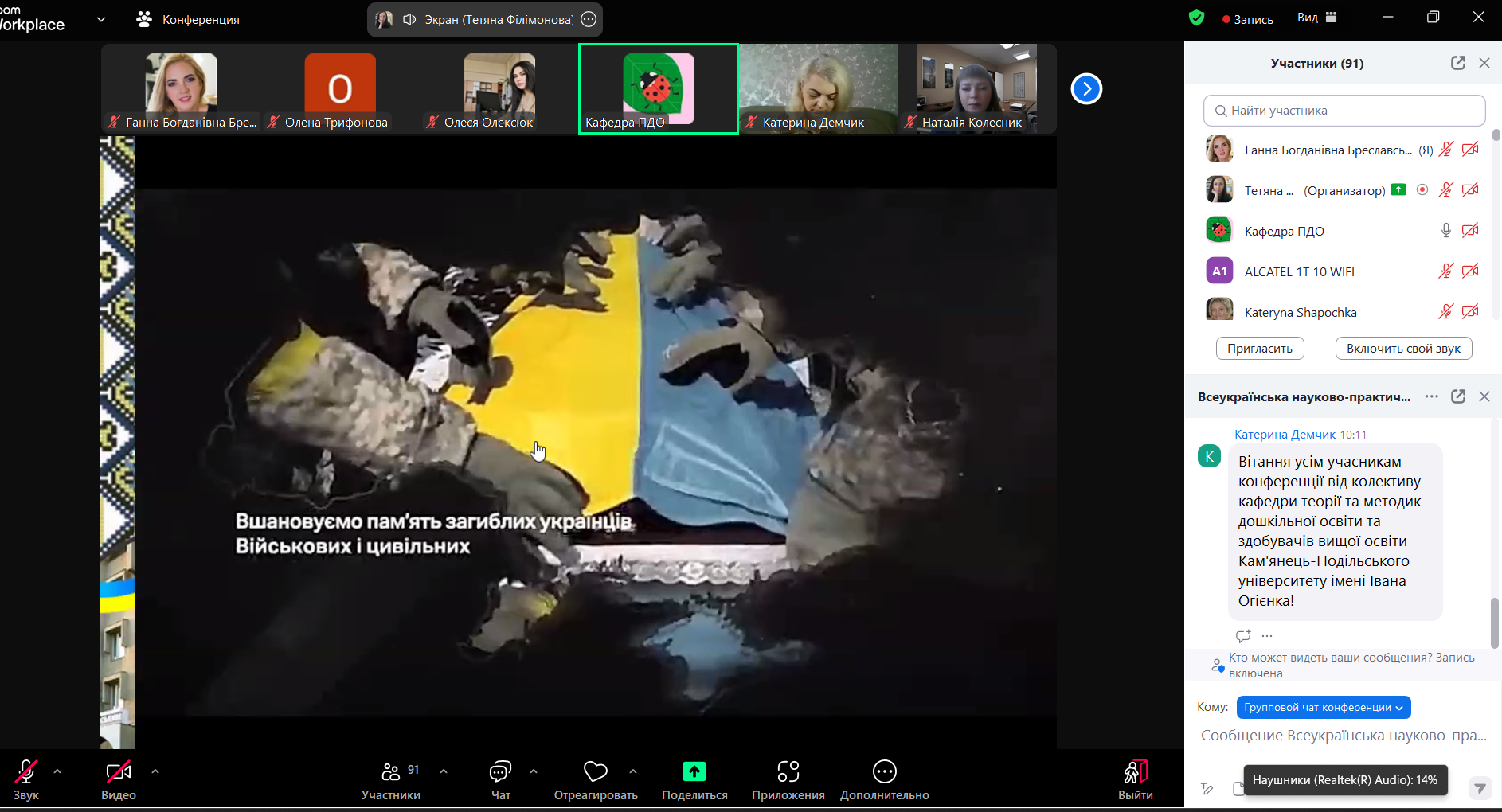Viewport: 1502px width, 812px height.
Task: Open the Chat icon in bottom toolbar
Action: click(x=500, y=771)
